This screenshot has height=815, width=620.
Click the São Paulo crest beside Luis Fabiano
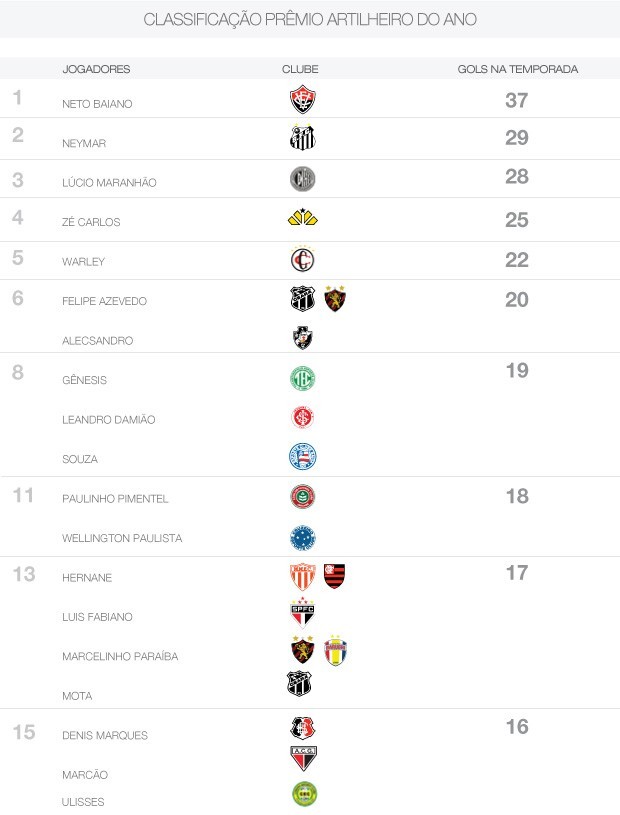click(302, 613)
